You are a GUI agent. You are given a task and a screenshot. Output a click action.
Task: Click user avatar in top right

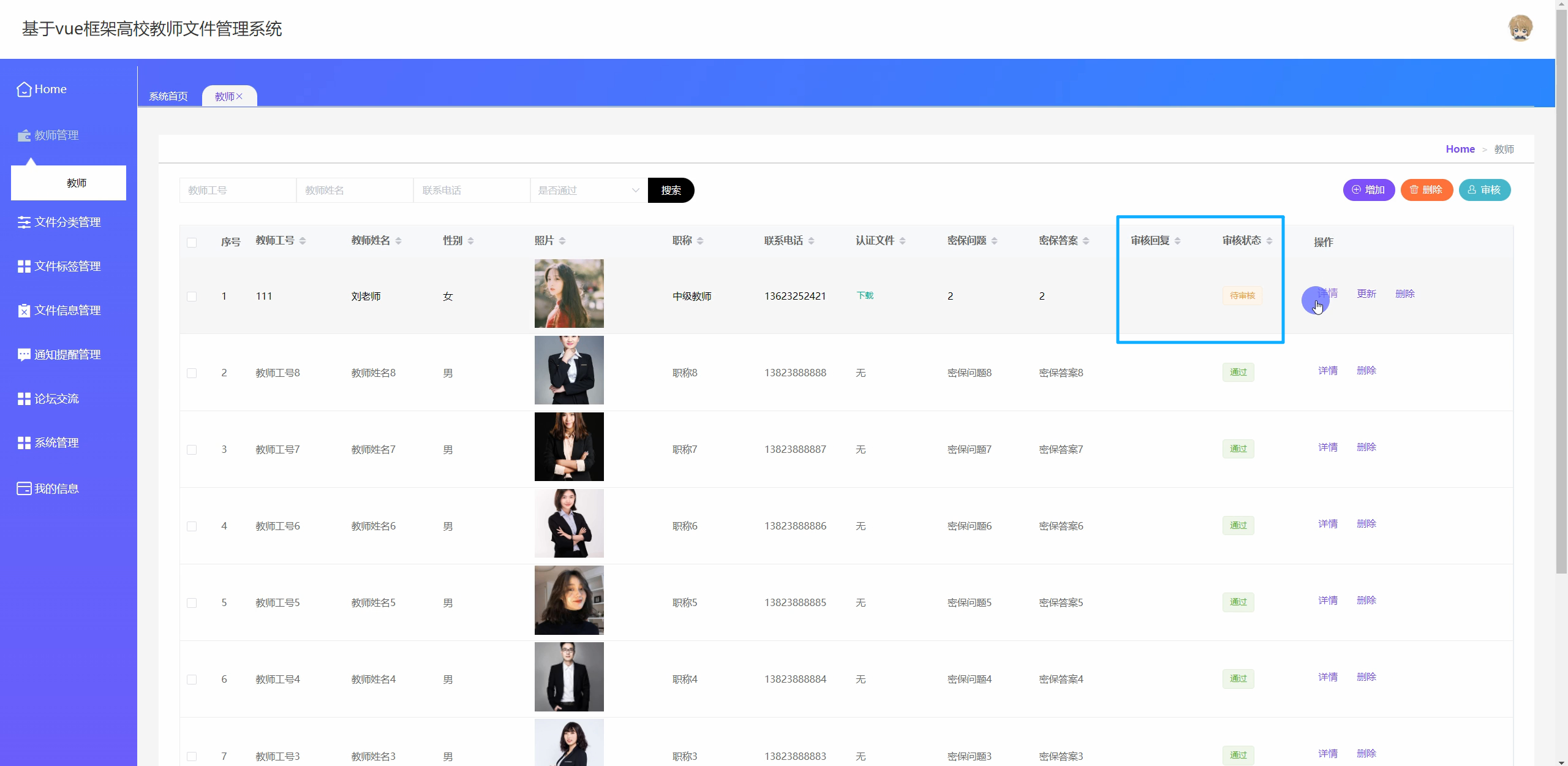point(1520,29)
